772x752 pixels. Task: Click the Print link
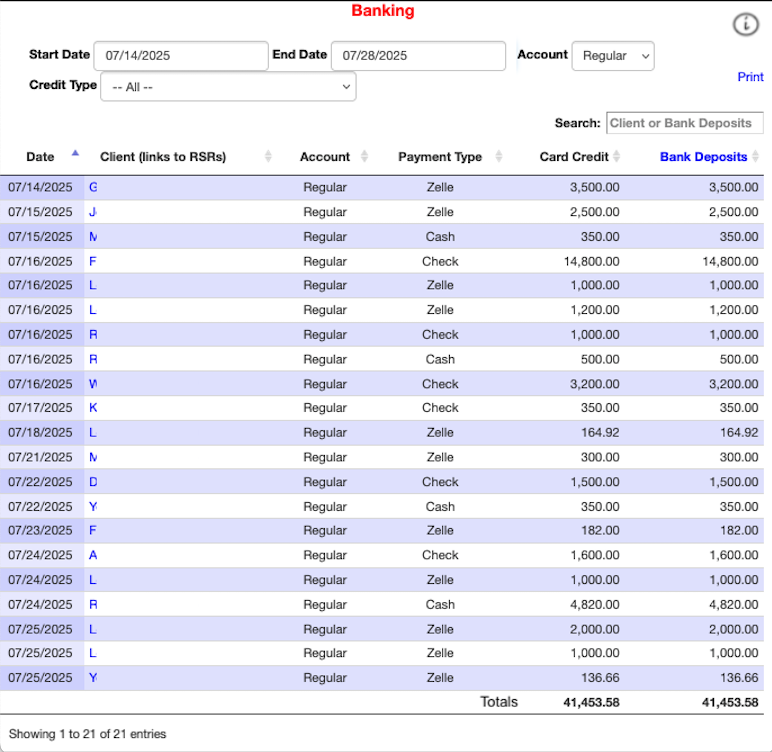coord(750,77)
